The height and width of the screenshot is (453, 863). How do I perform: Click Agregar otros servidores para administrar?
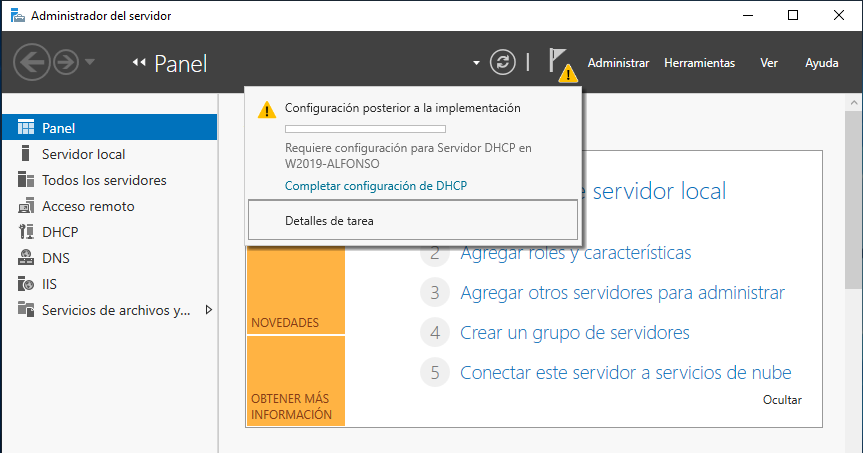(x=622, y=293)
